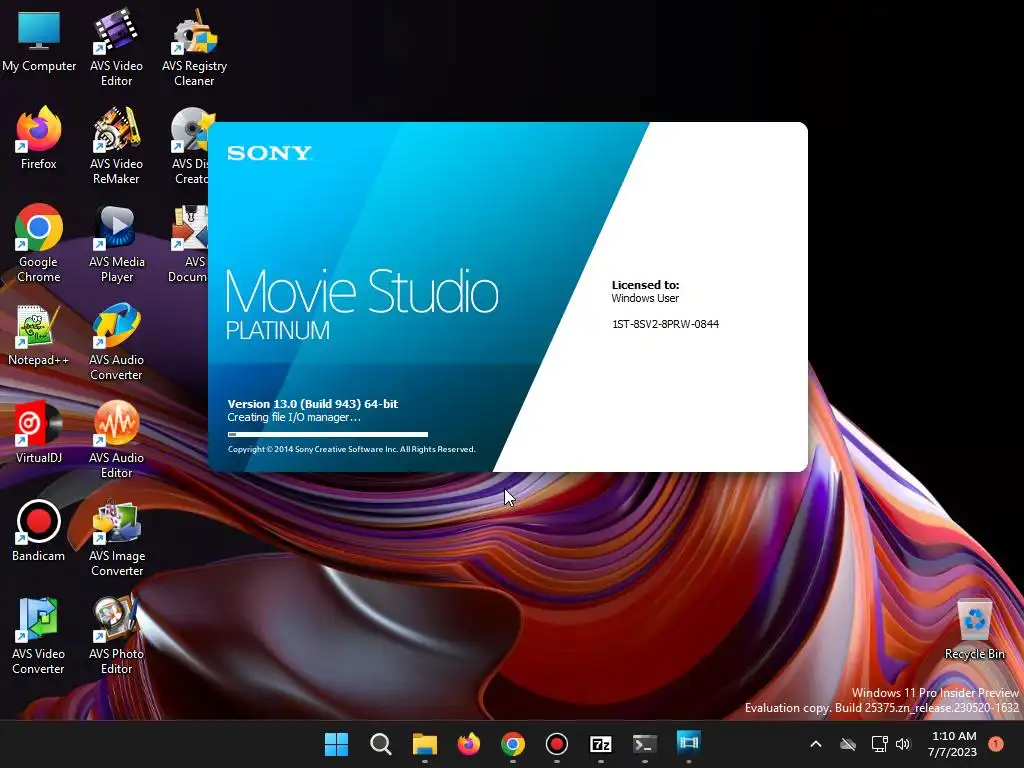
Task: Click the serial number 1ST-8SV2-8PRW-0844
Action: point(665,324)
